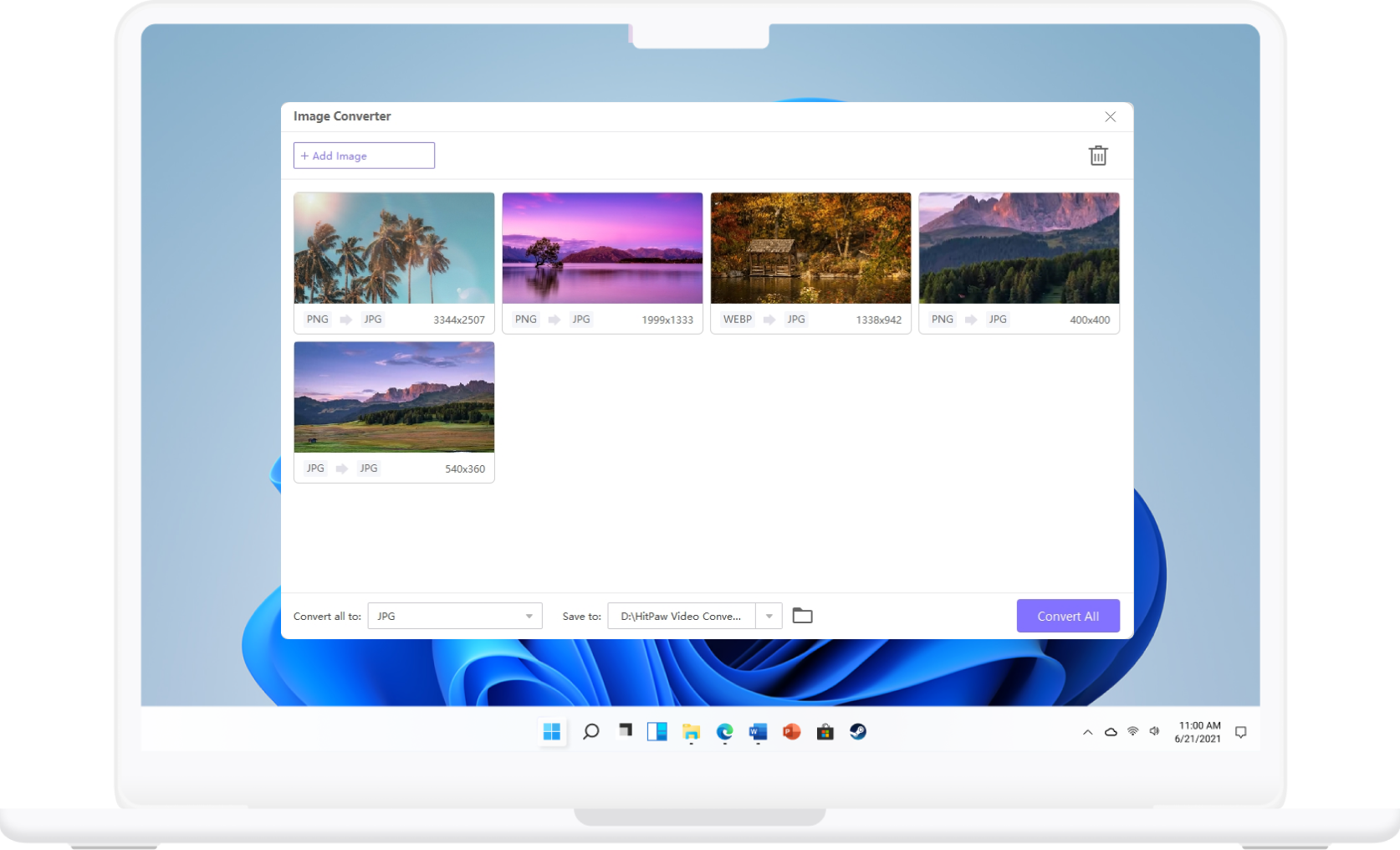
Task: Click the Convert All button
Action: tap(1068, 616)
